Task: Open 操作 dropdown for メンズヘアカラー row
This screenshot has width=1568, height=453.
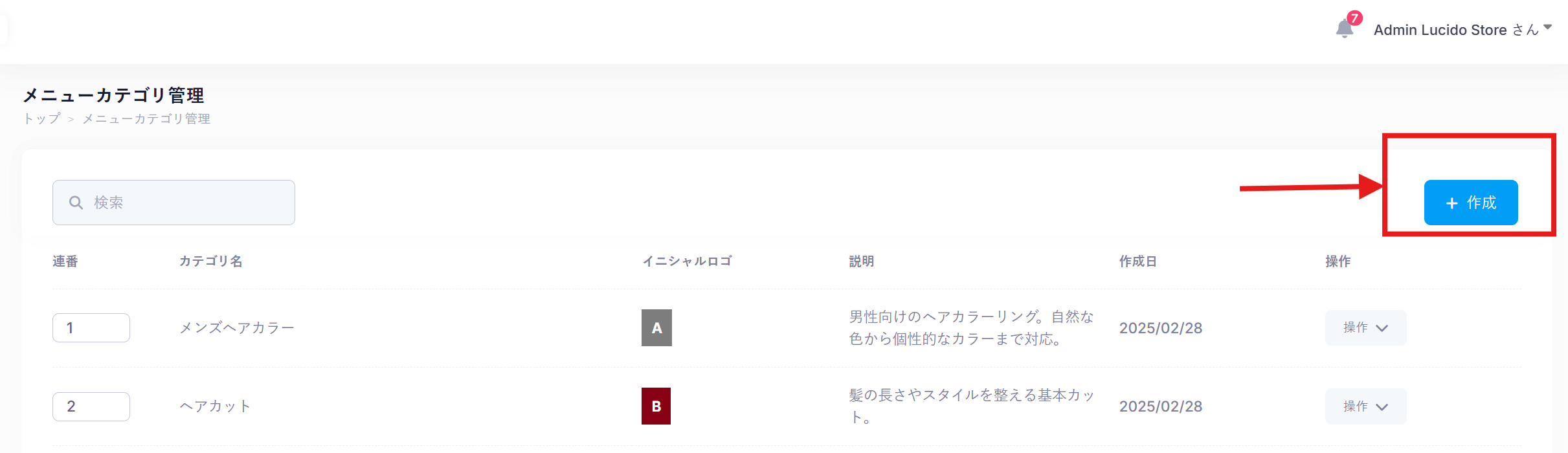Action: click(x=1365, y=328)
